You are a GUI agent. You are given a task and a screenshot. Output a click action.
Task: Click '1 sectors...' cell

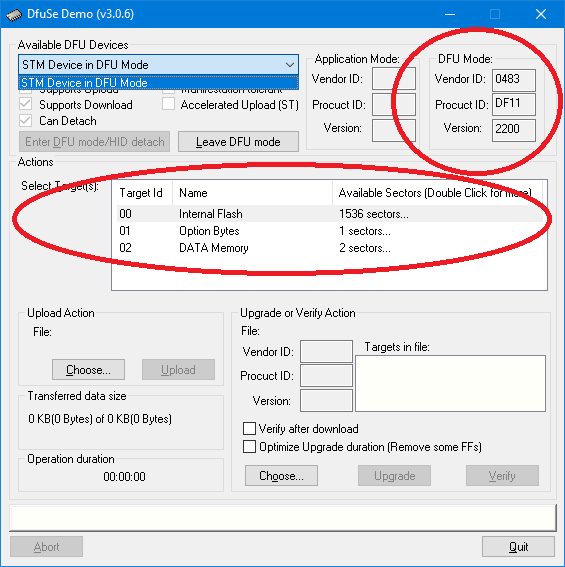(x=365, y=231)
